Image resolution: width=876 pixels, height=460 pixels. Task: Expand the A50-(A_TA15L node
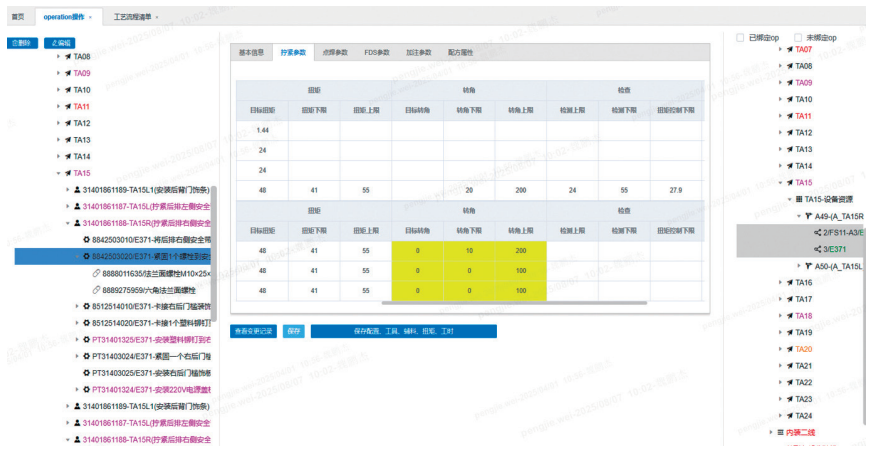[x=798, y=266]
